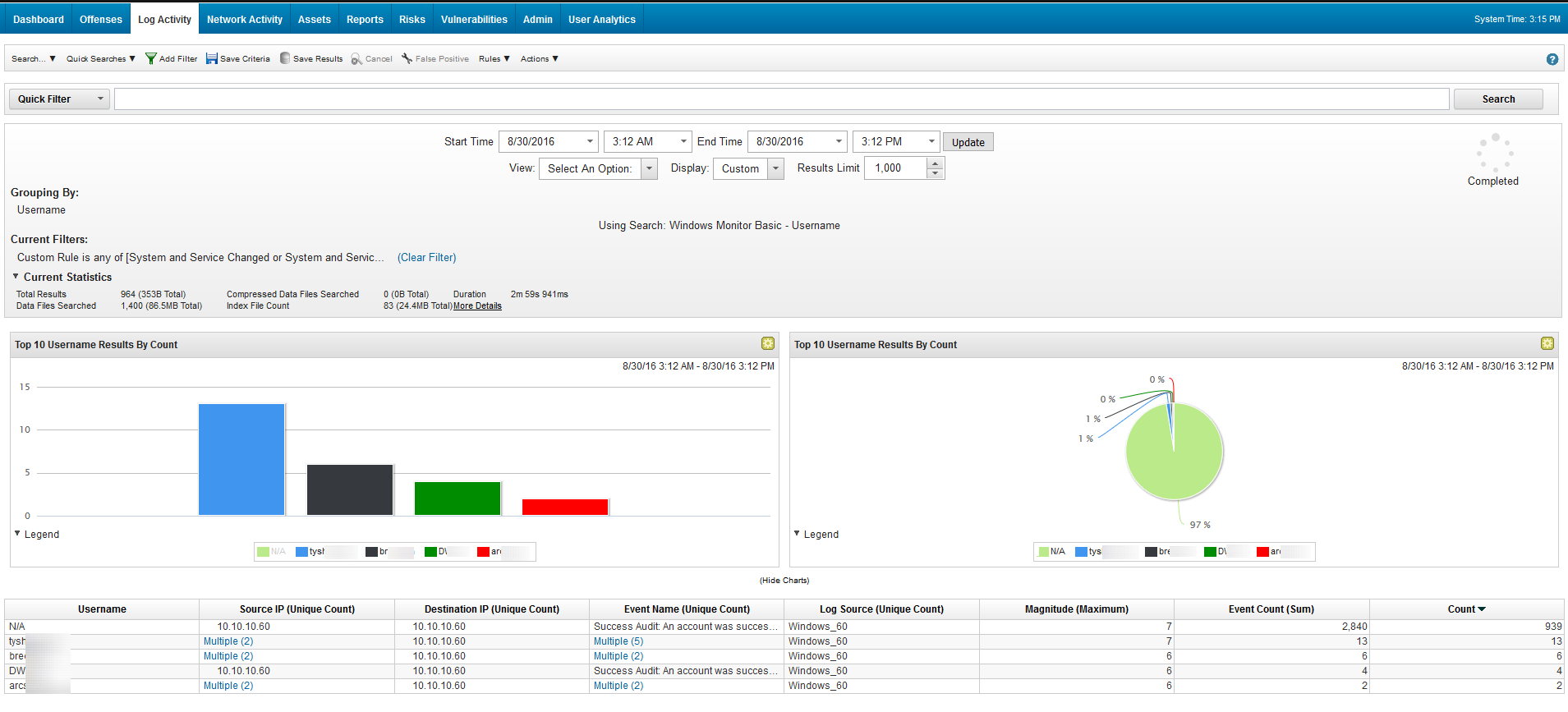The height and width of the screenshot is (712, 1568).
Task: Collapse the Current Statistics section
Action: click(16, 277)
